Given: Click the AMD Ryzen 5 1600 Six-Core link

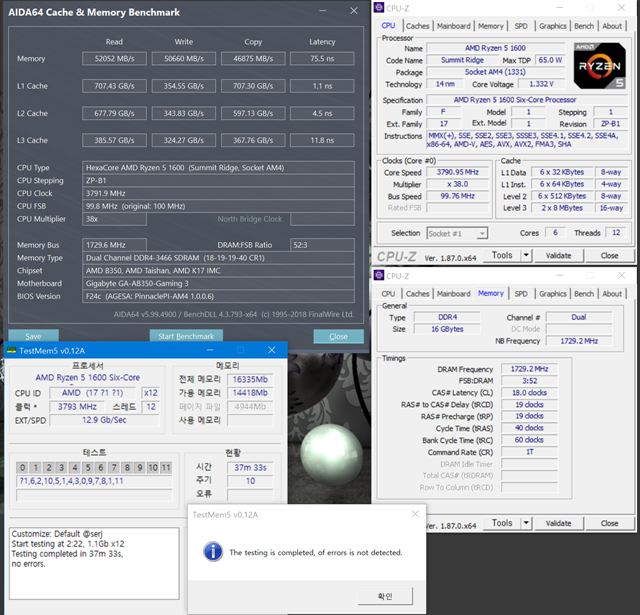Looking at the screenshot, I should 87,377.
